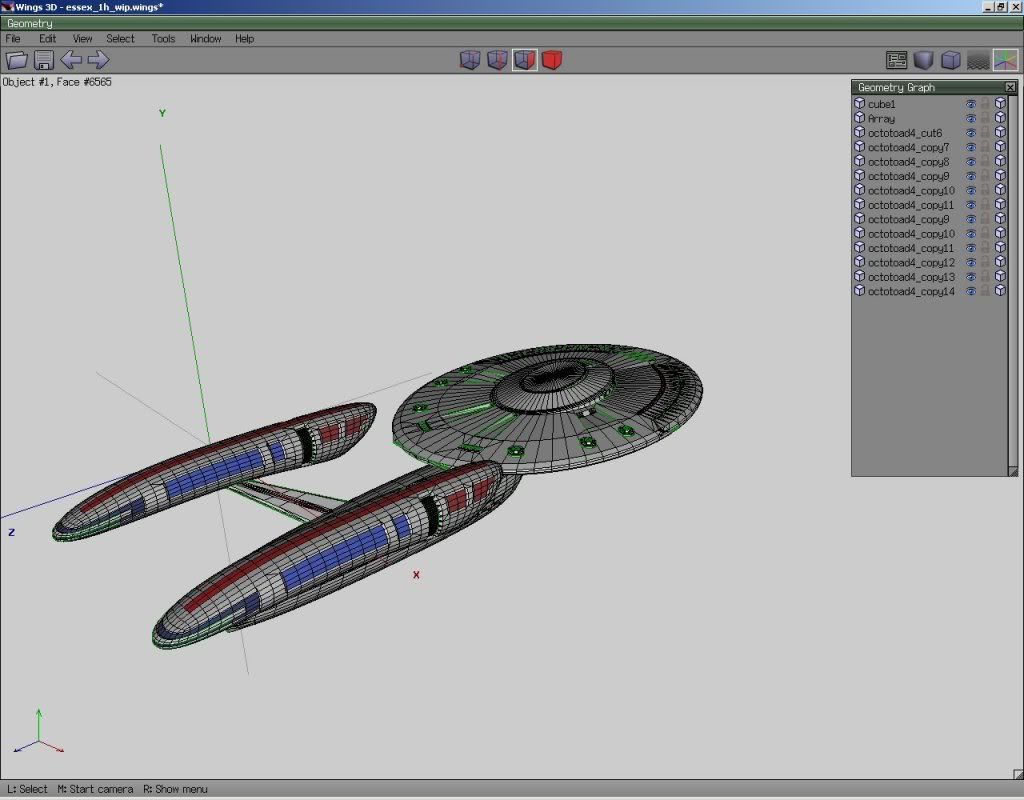Click the 'R: Show menu' status hint

175,789
